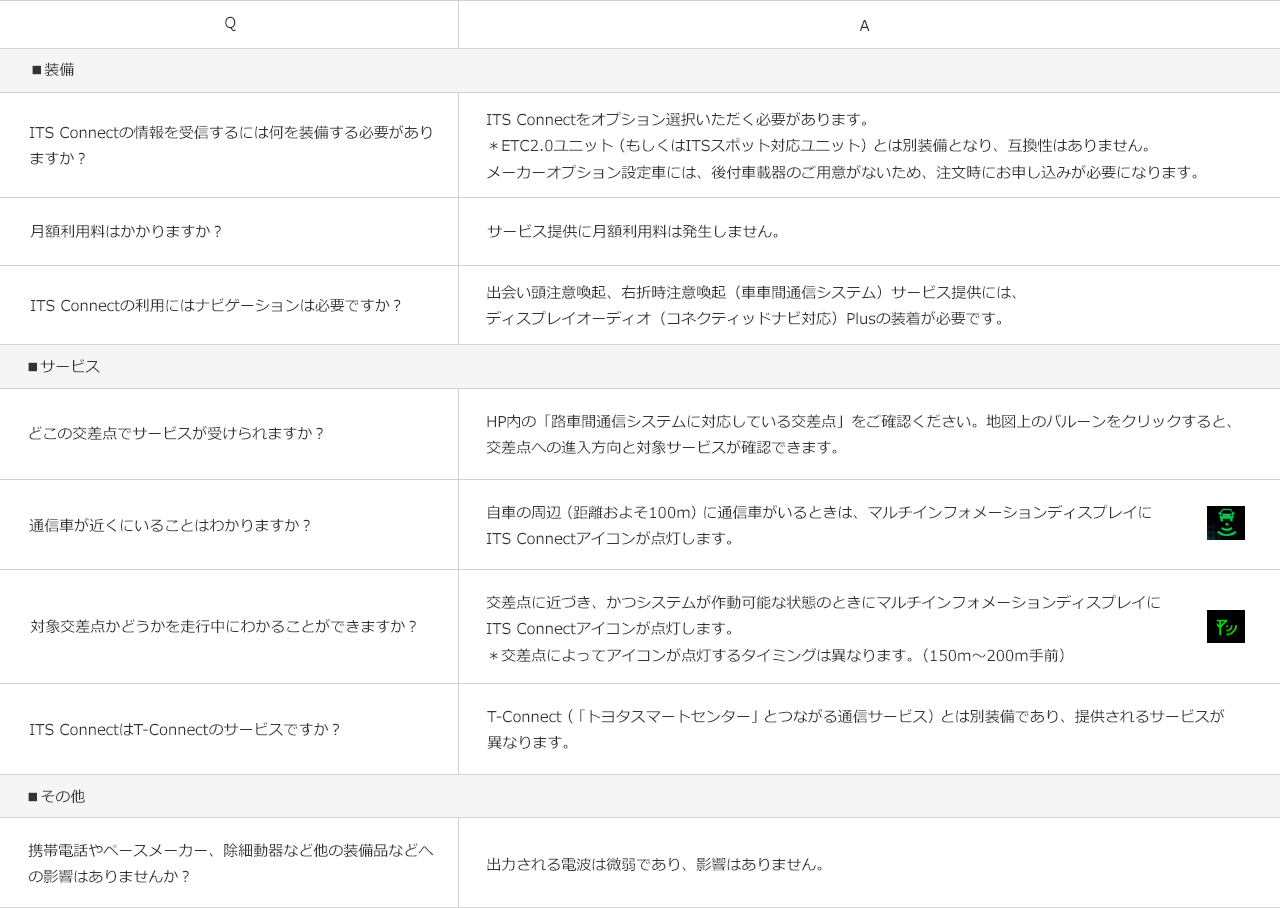Image resolution: width=1280 pixels, height=908 pixels.
Task: Click the green vehicle communication ITS Connect icon
Action: coord(1225,523)
